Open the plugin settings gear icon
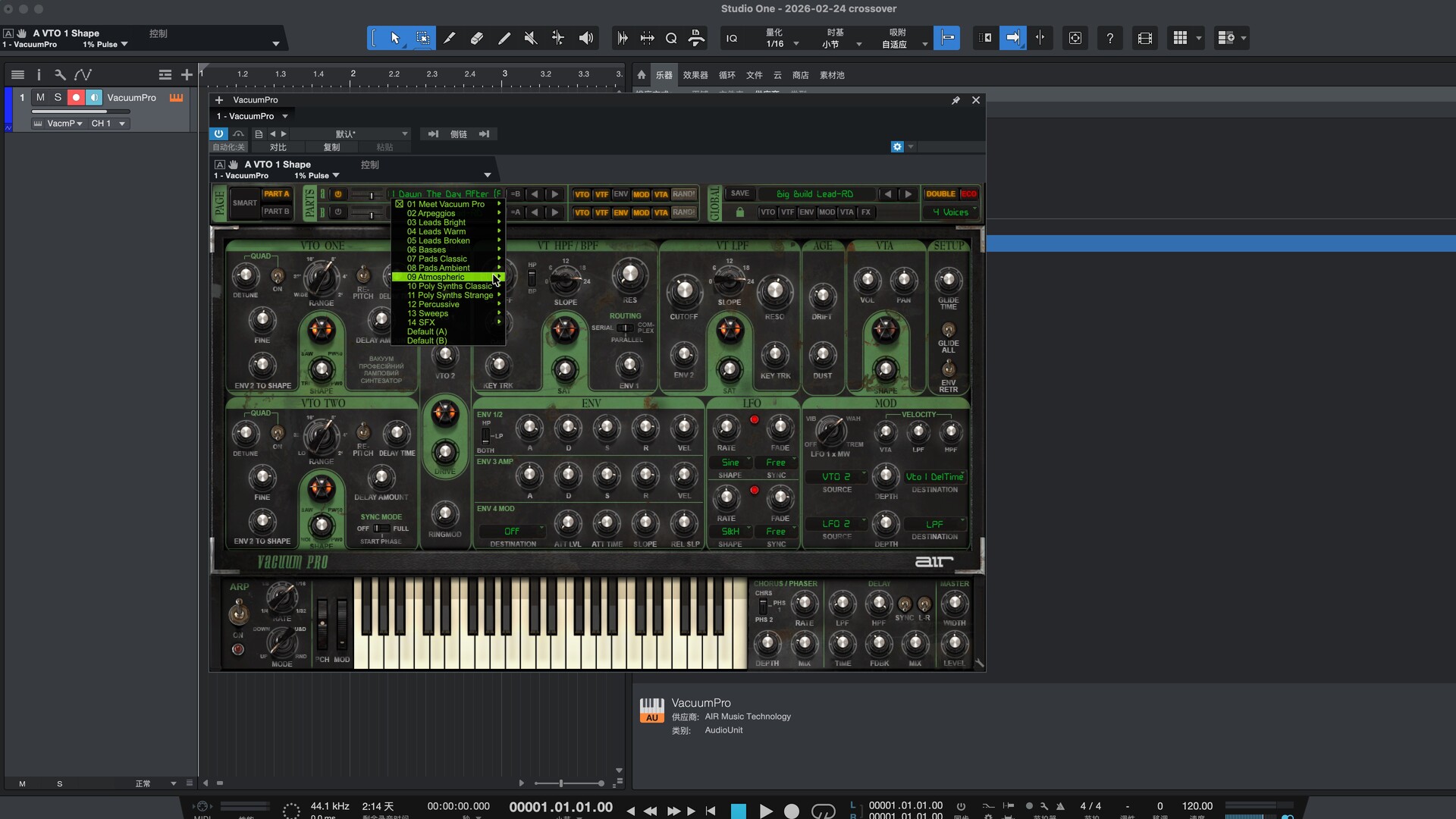Image resolution: width=1456 pixels, height=819 pixels. tap(897, 146)
